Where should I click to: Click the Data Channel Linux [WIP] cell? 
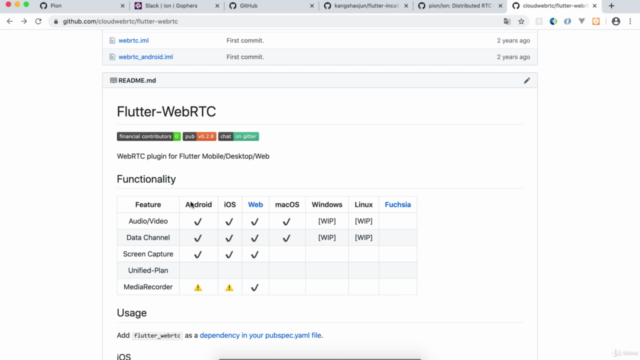[x=363, y=237]
